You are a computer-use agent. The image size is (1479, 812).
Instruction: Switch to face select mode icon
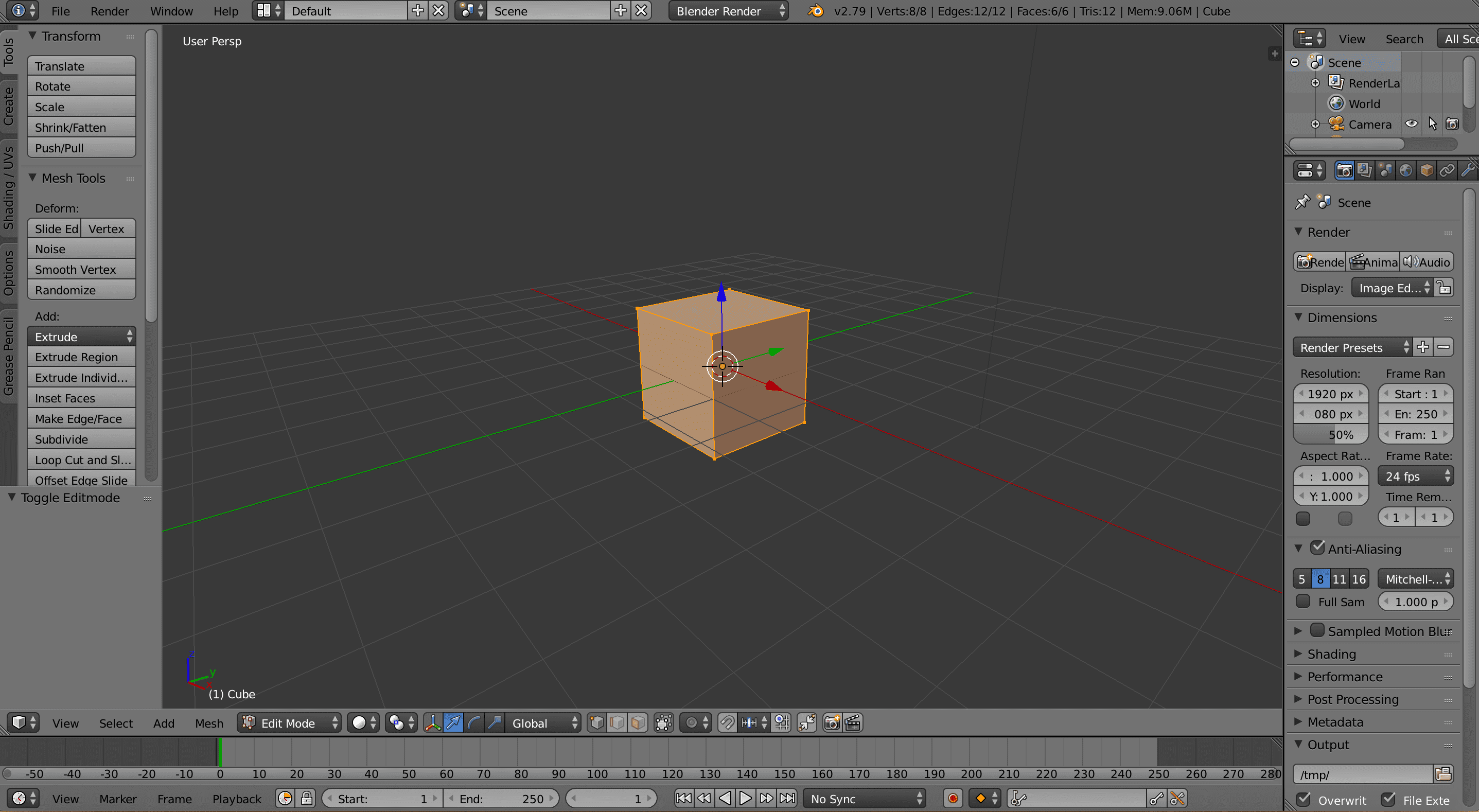637,722
